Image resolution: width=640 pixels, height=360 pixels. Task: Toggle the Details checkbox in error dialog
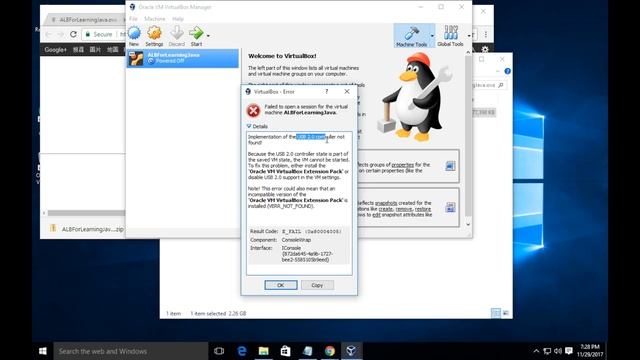[249, 126]
